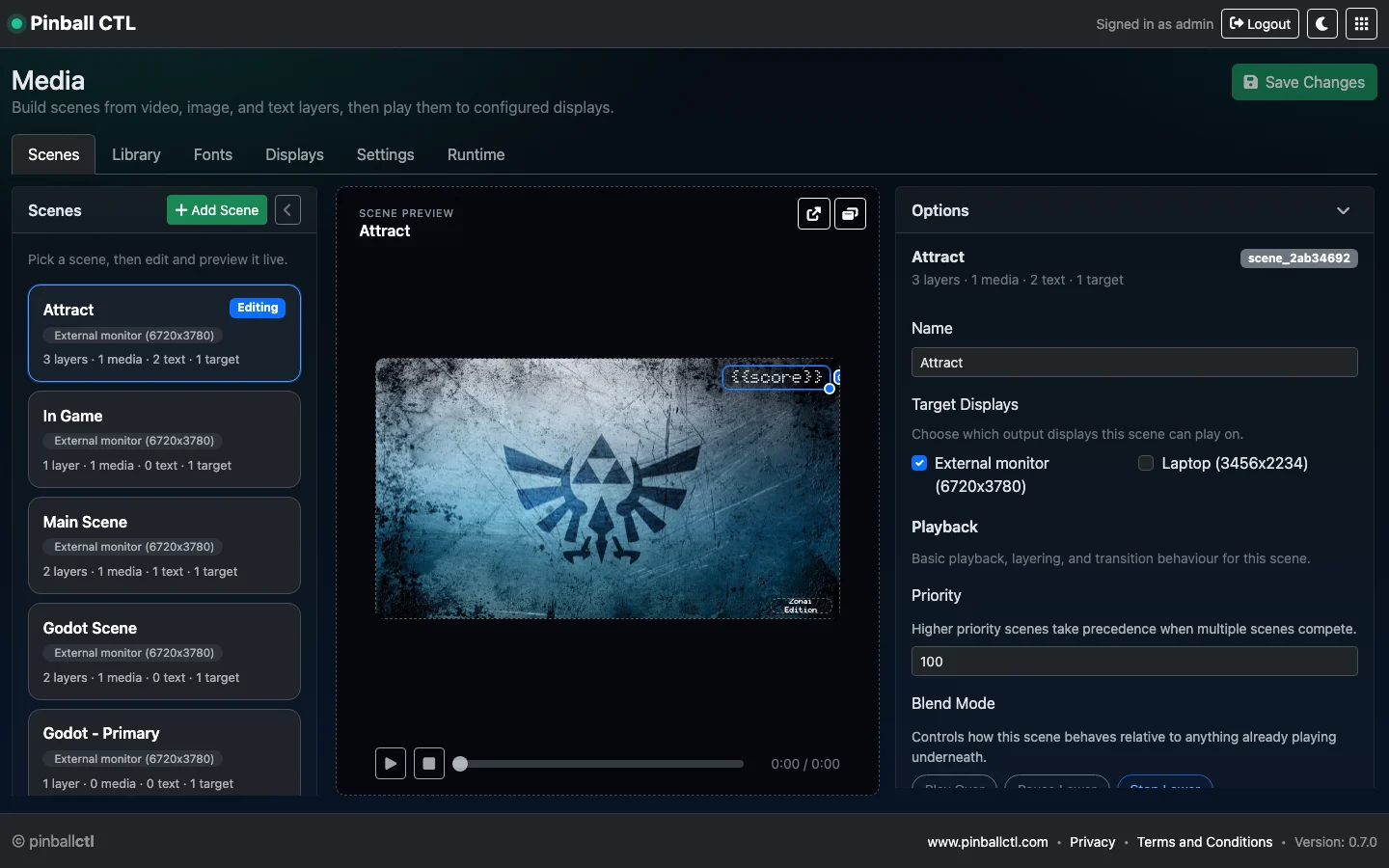This screenshot has width=1389, height=868.
Task: Enable the Laptop (3456x2234) target display
Action: 1146,464
